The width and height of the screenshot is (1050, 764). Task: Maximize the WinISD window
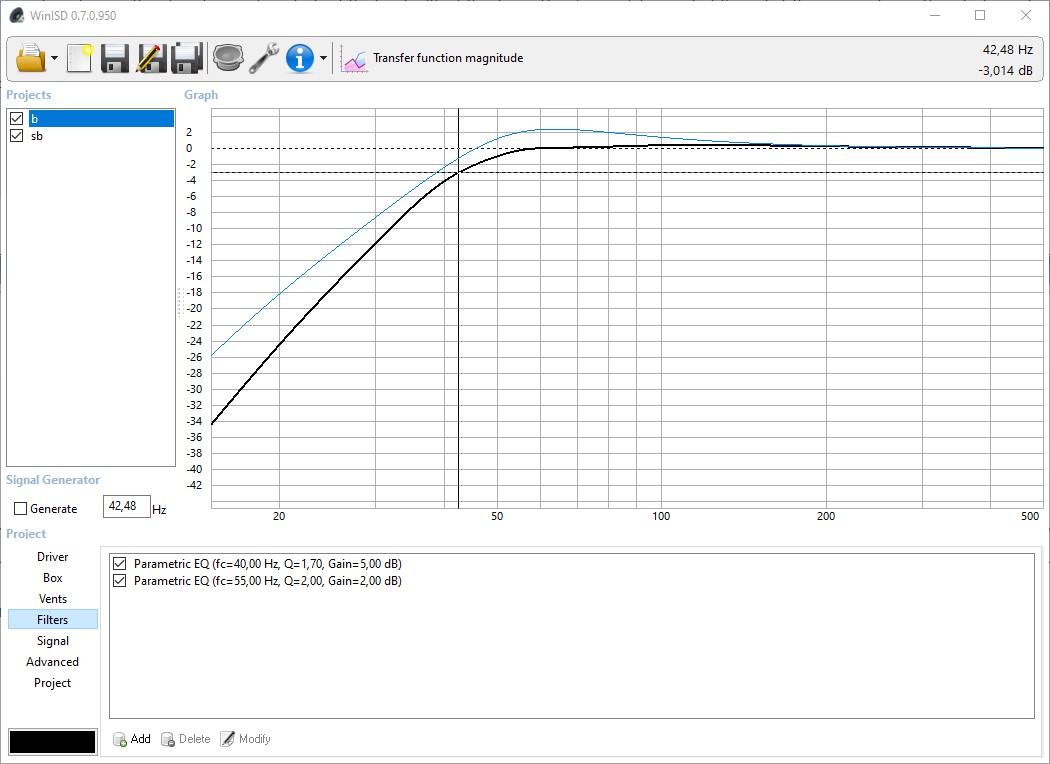(x=980, y=15)
